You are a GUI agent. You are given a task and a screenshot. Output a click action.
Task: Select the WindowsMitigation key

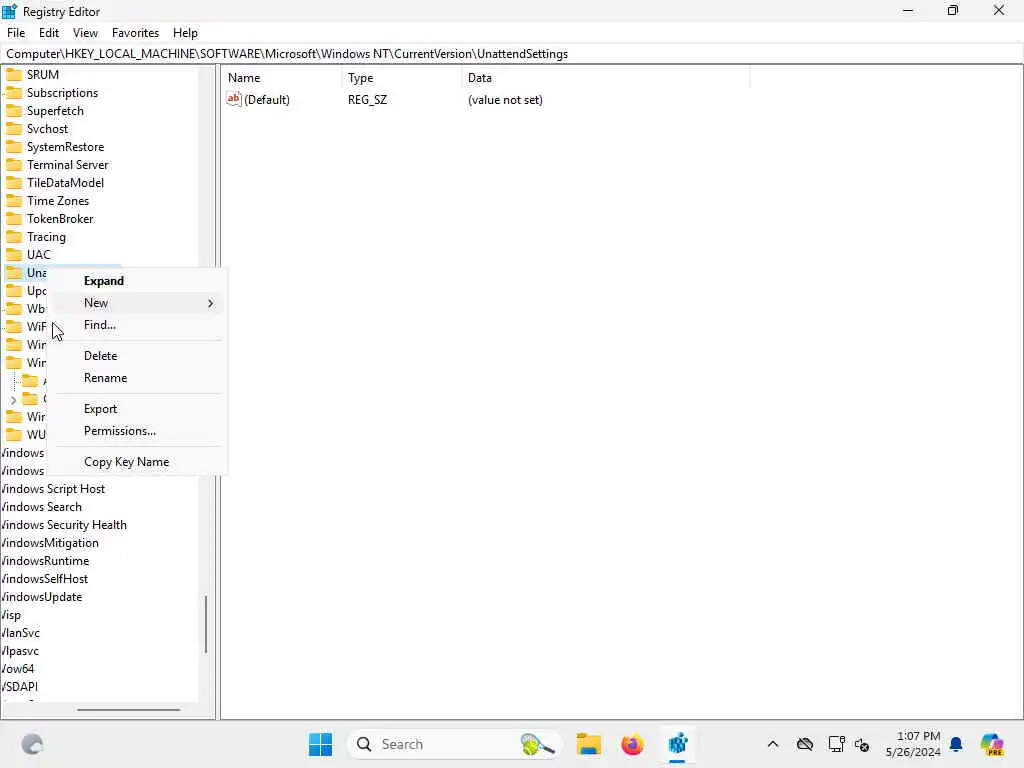click(50, 543)
